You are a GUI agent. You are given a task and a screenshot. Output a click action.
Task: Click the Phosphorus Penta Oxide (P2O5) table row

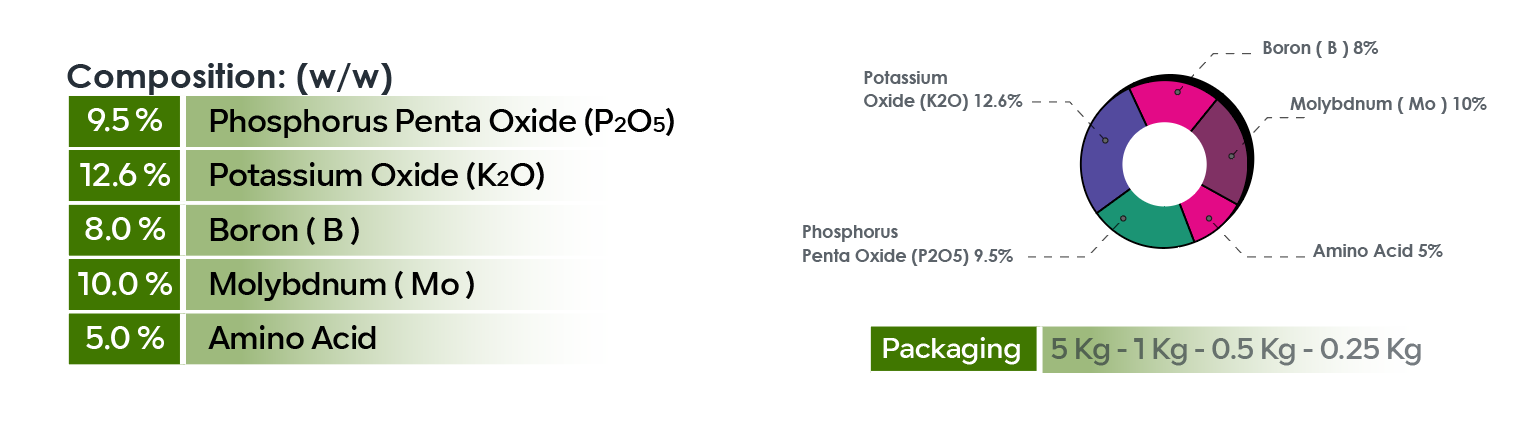pyautogui.click(x=441, y=121)
